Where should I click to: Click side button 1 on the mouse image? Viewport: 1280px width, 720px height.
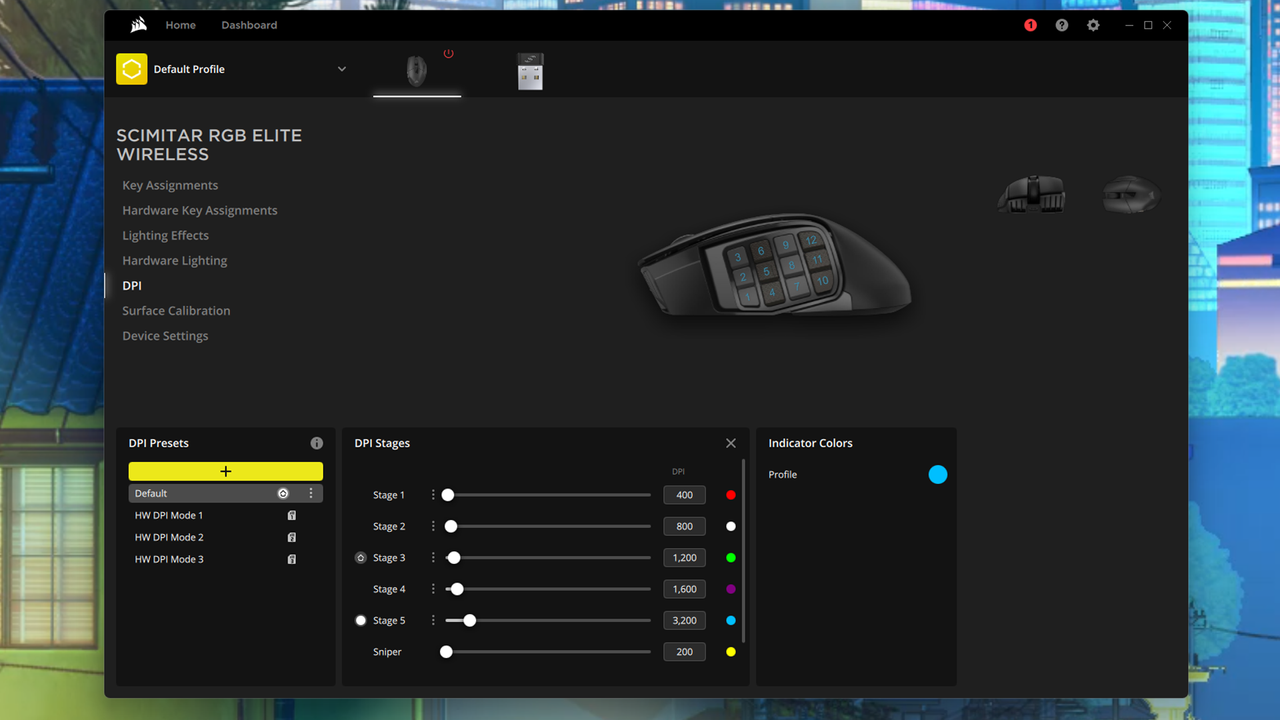749,297
